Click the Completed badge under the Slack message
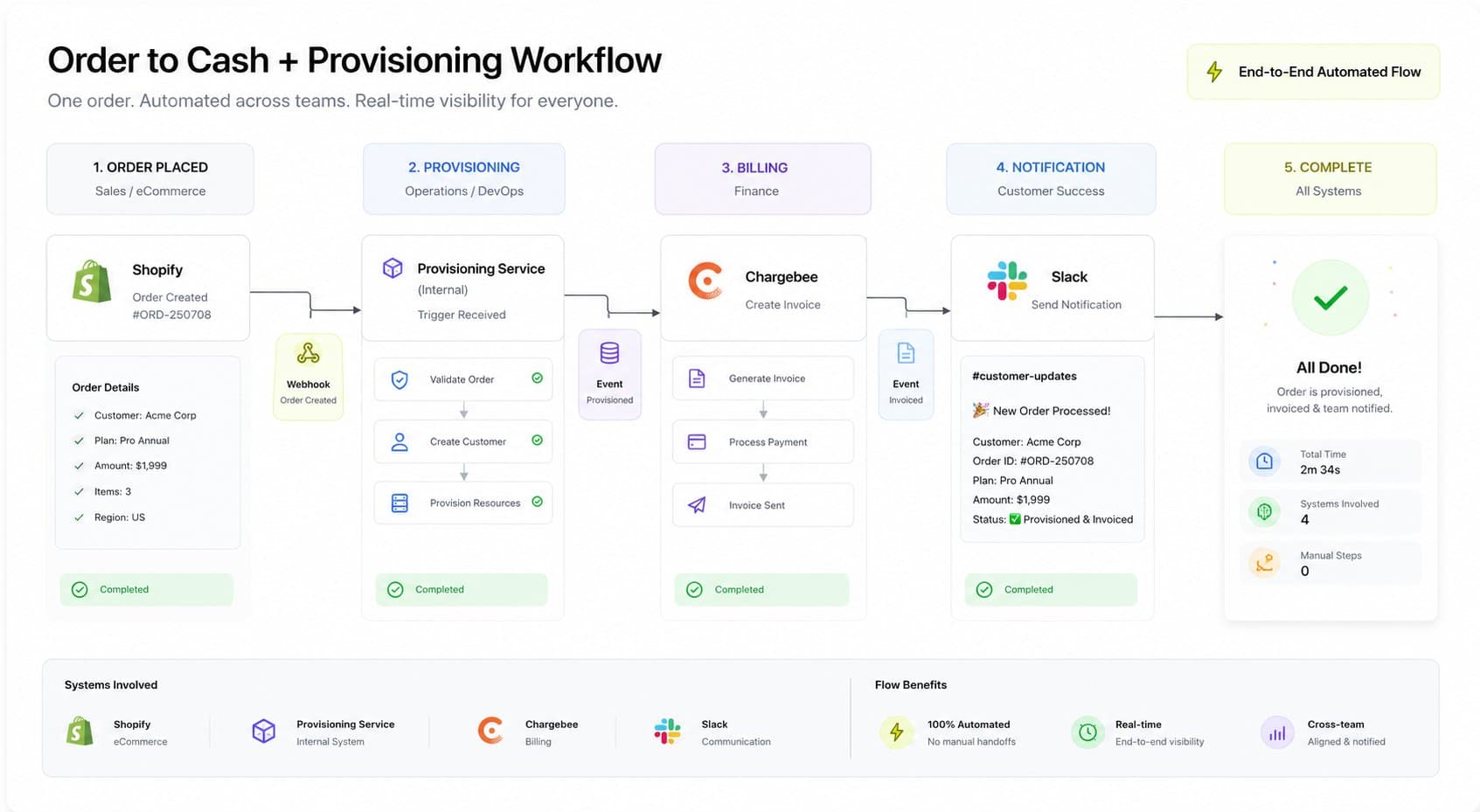1480x812 pixels. 1051,590
